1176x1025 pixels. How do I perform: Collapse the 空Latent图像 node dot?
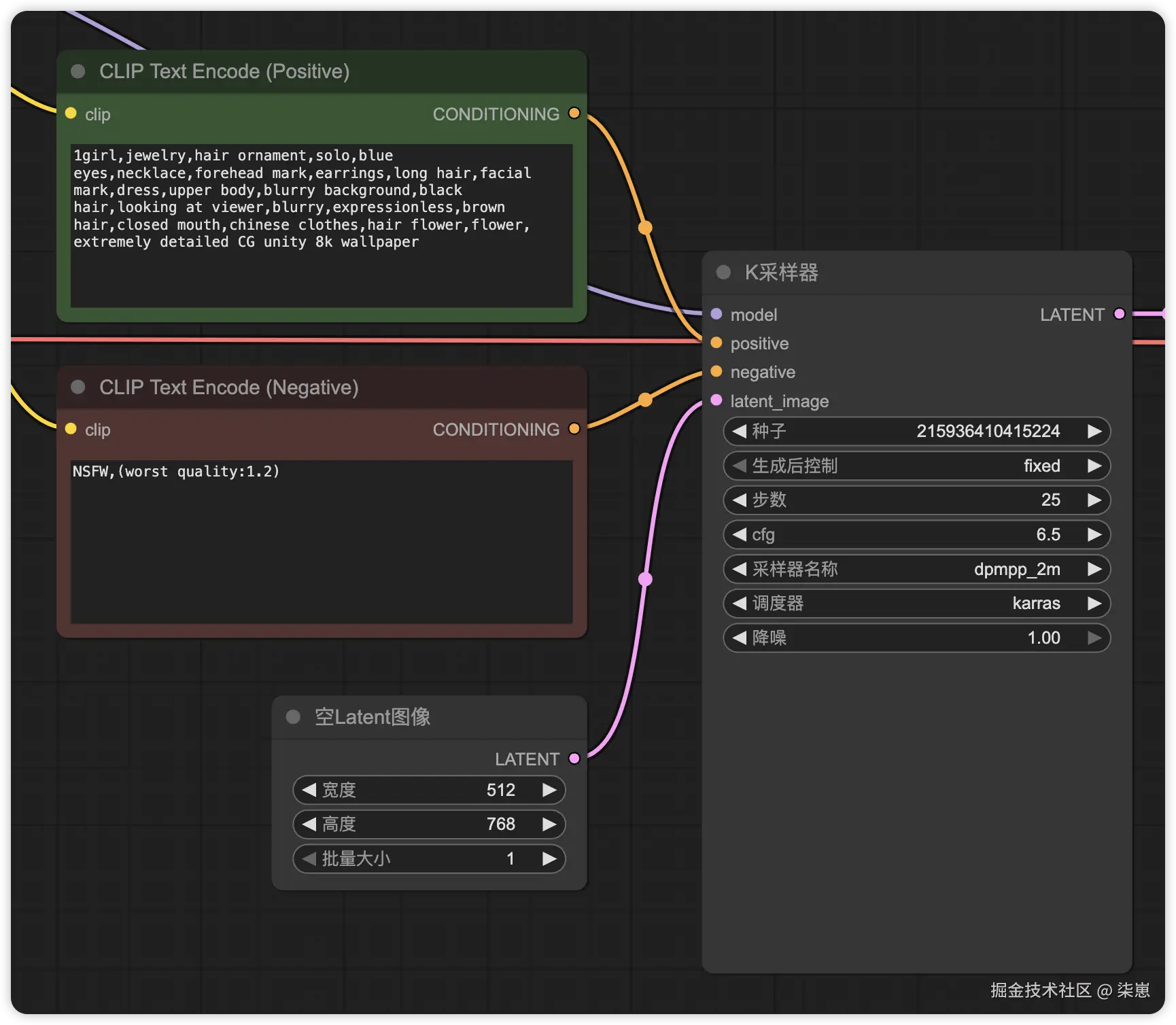pos(293,717)
